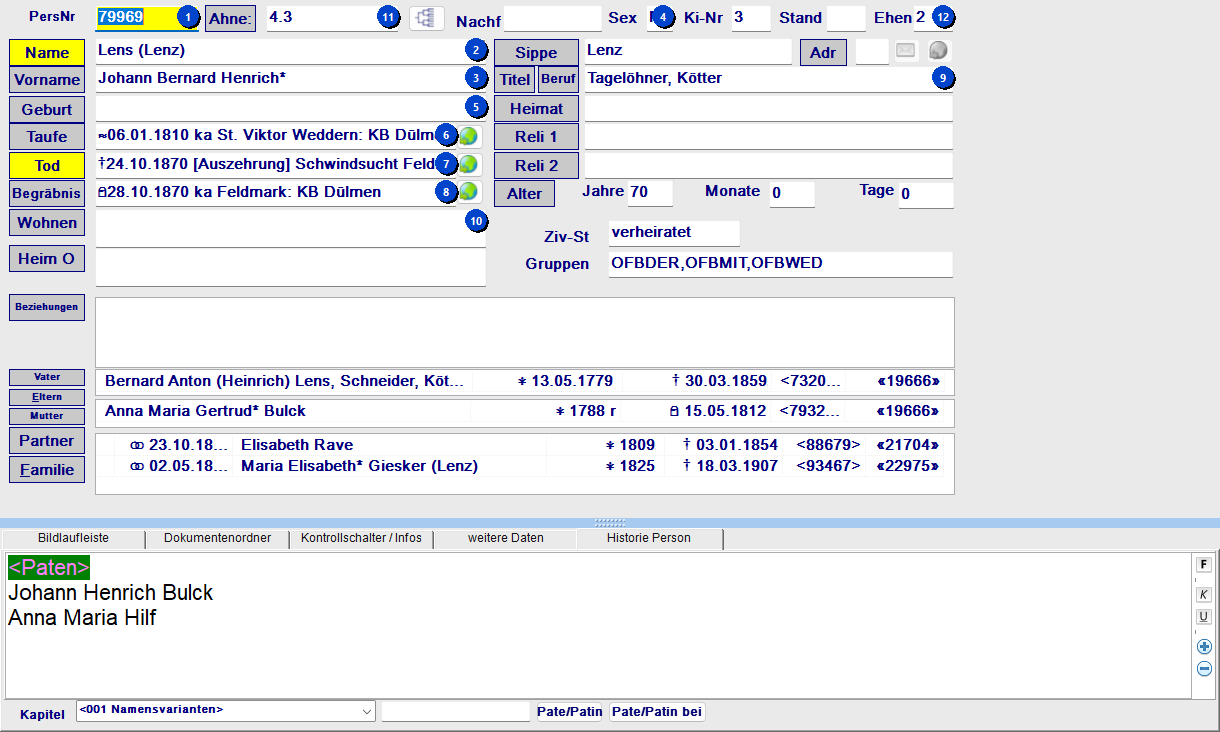
Task: Switch to the Dokumentenordner tab
Action: click(217, 538)
